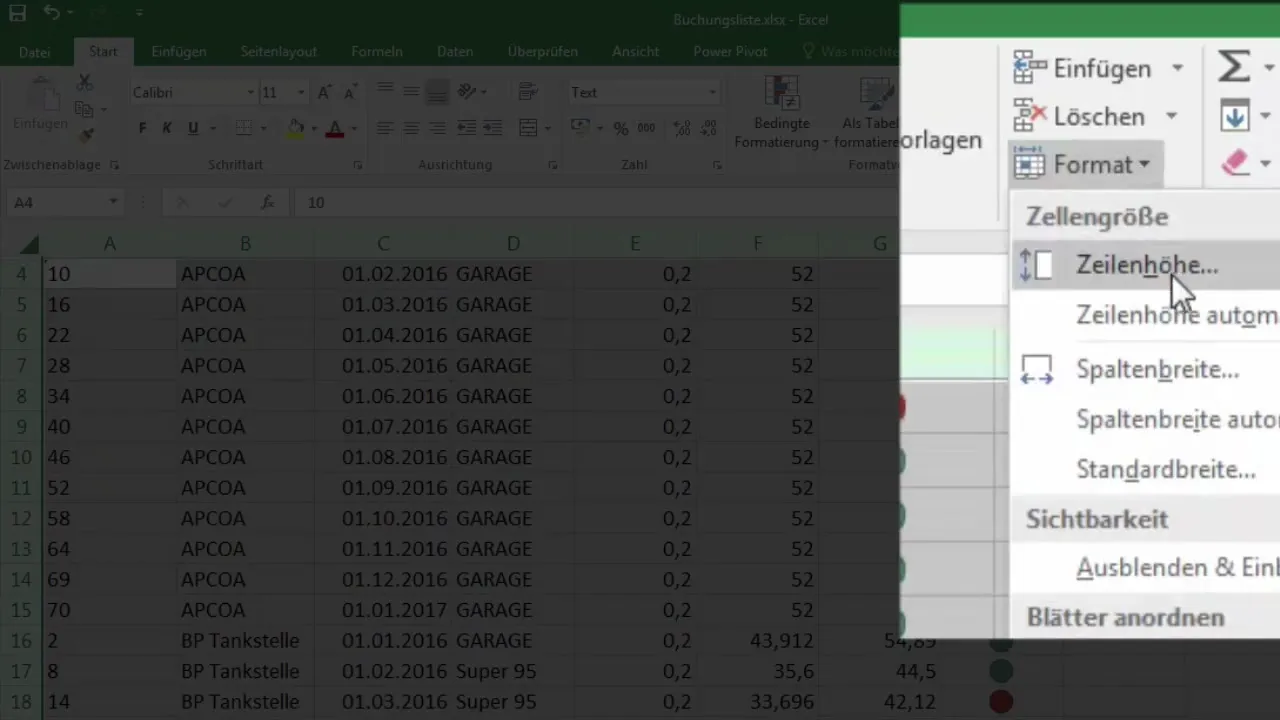The image size is (1280, 720).
Task: Click the Copy icon in Zwischenablage
Action: click(x=84, y=109)
